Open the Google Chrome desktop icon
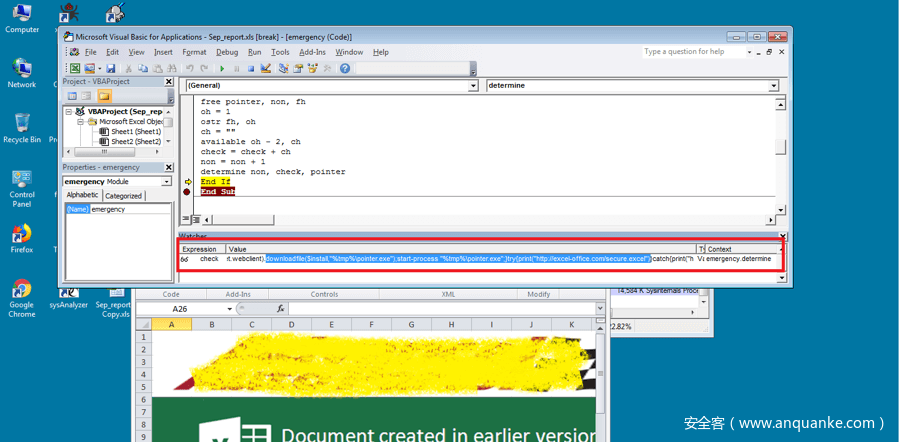900x442 pixels. click(21, 295)
